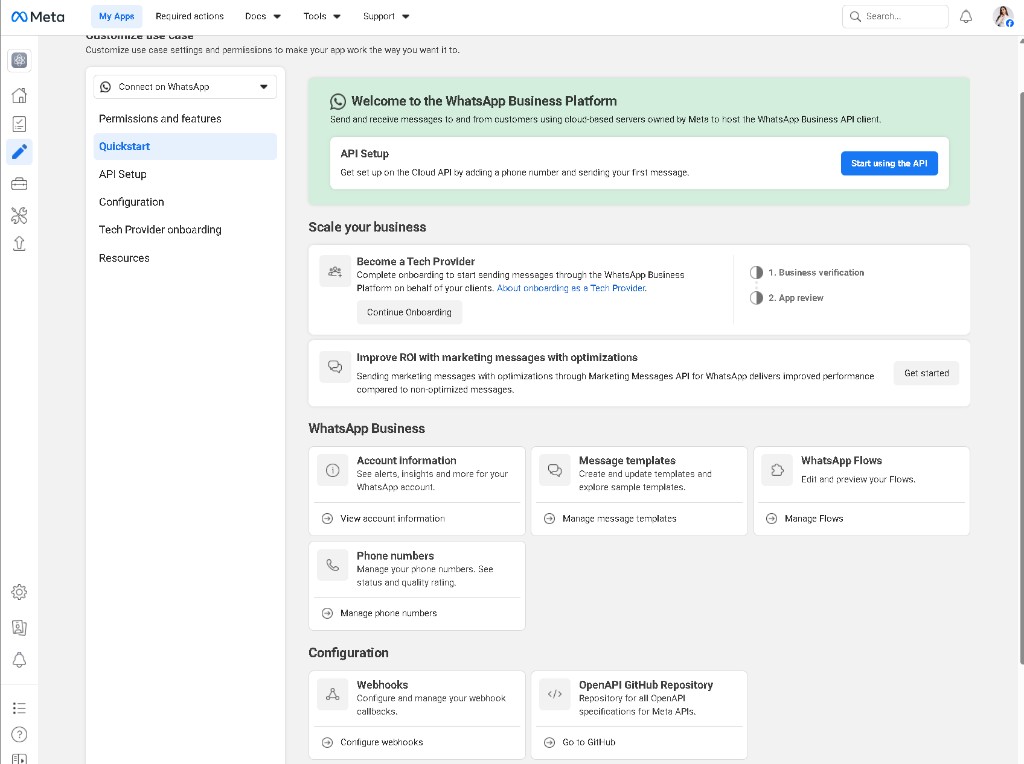Open the app icon in left sidebar
The width and height of the screenshot is (1024, 764).
pyautogui.click(x=20, y=61)
